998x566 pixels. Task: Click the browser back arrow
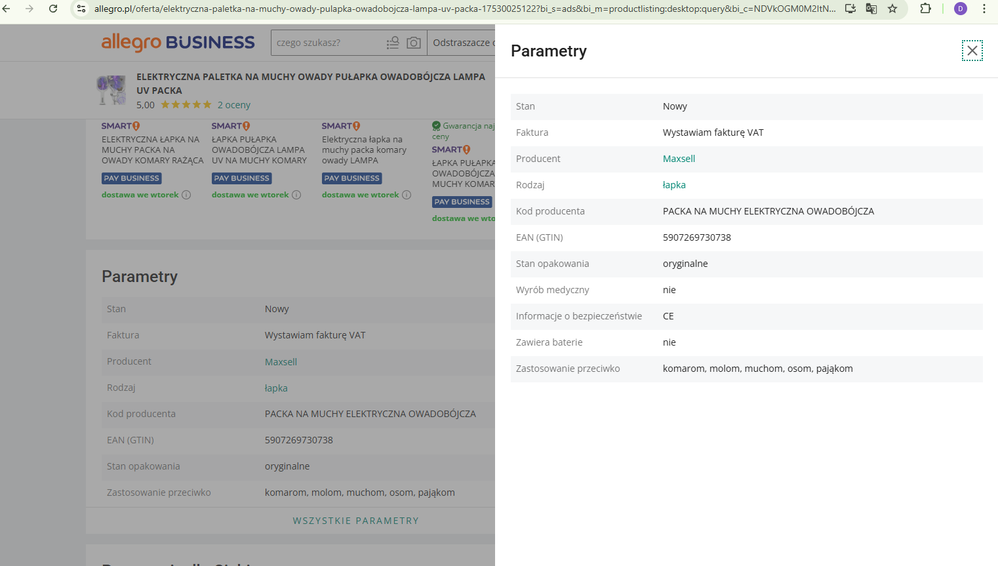point(7,9)
